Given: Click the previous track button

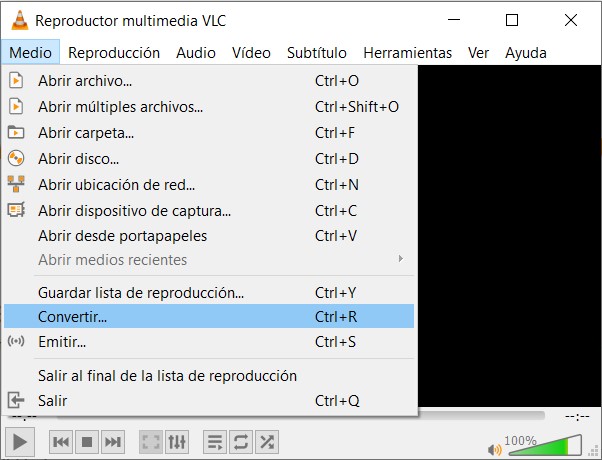Looking at the screenshot, I should point(61,442).
